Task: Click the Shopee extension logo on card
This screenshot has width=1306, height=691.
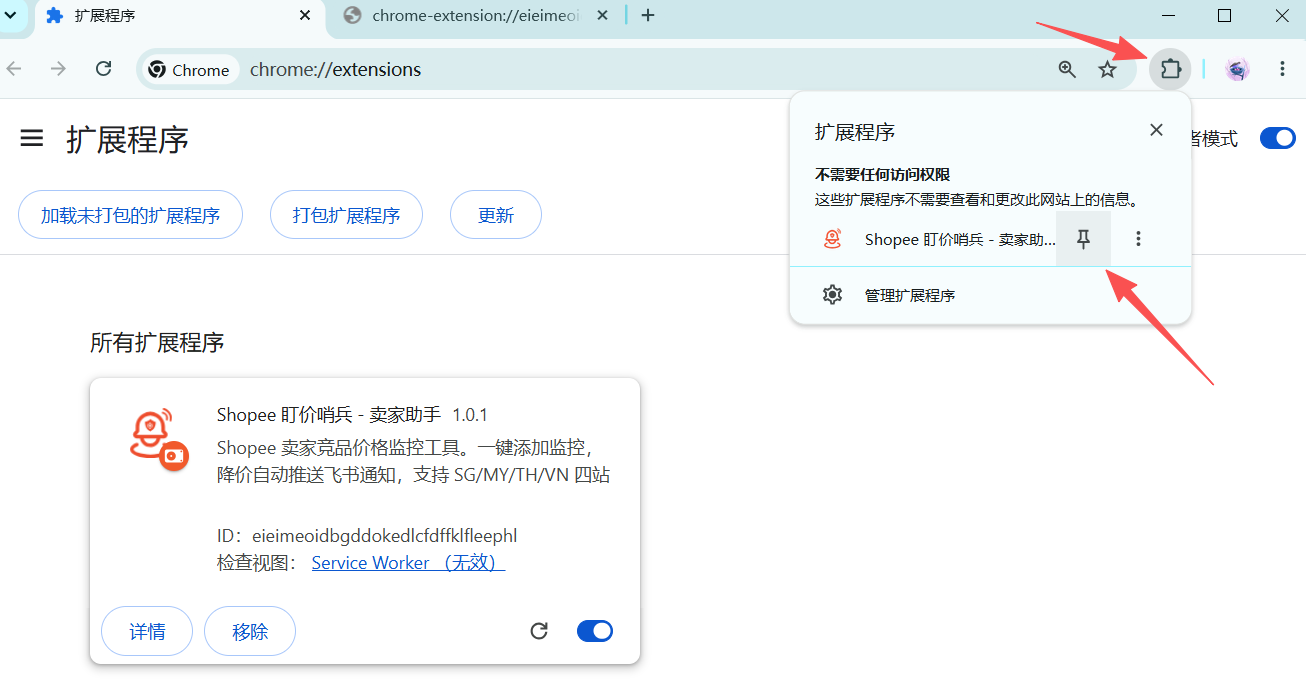Action: tap(160, 438)
